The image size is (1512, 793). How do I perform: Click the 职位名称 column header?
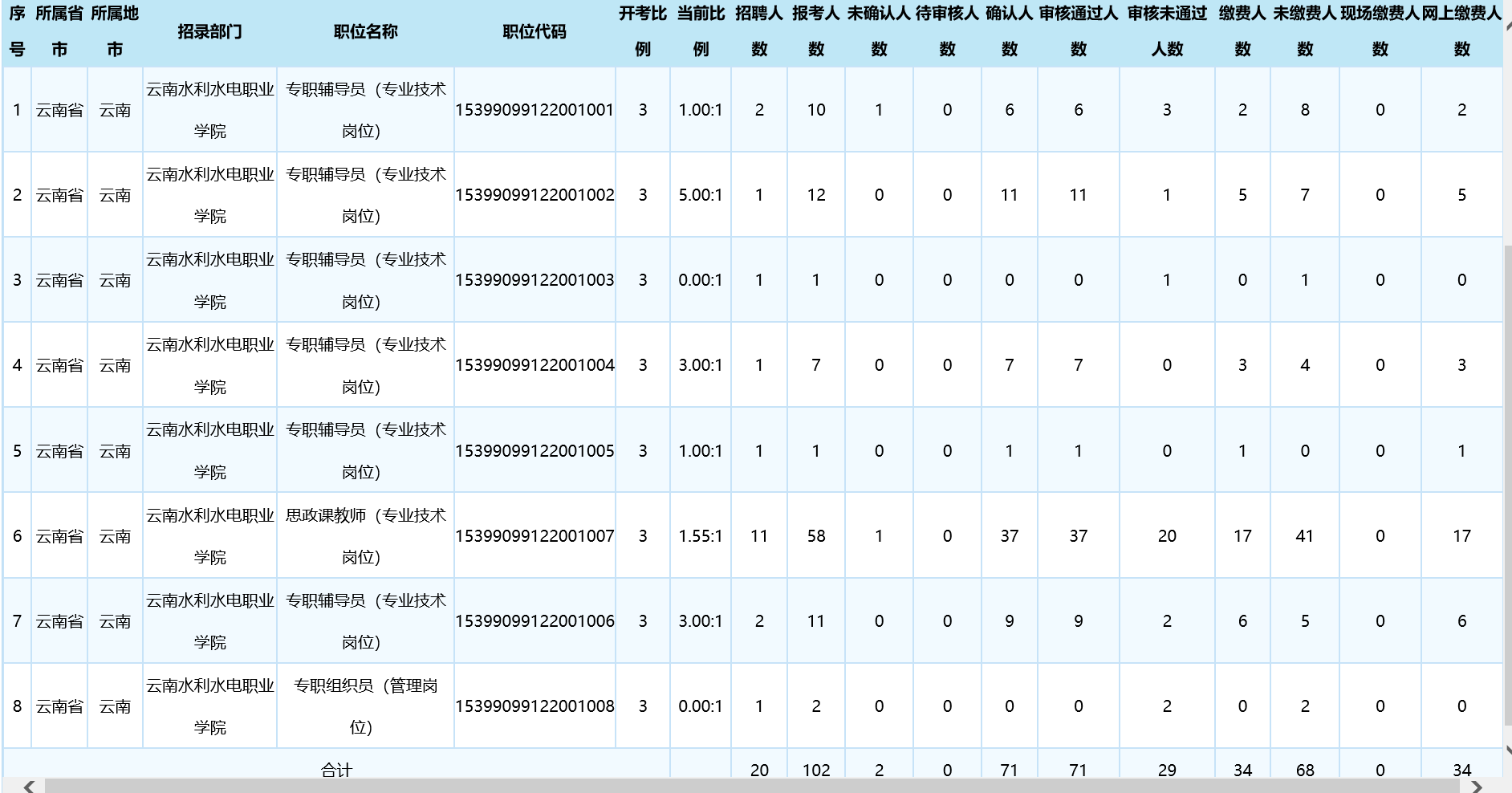365,32
